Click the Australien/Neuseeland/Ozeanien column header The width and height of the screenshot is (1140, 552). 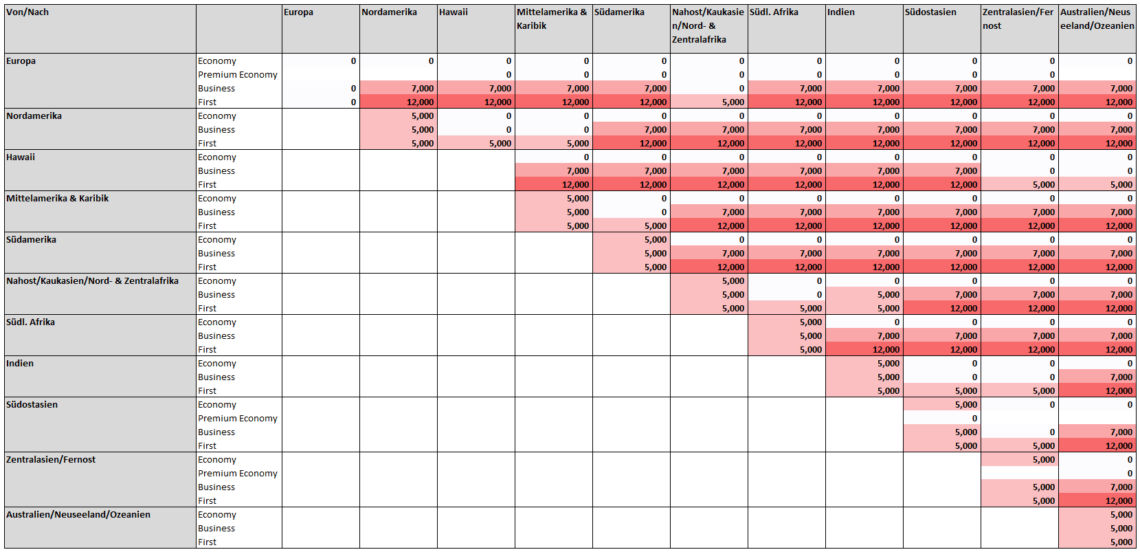1097,28
